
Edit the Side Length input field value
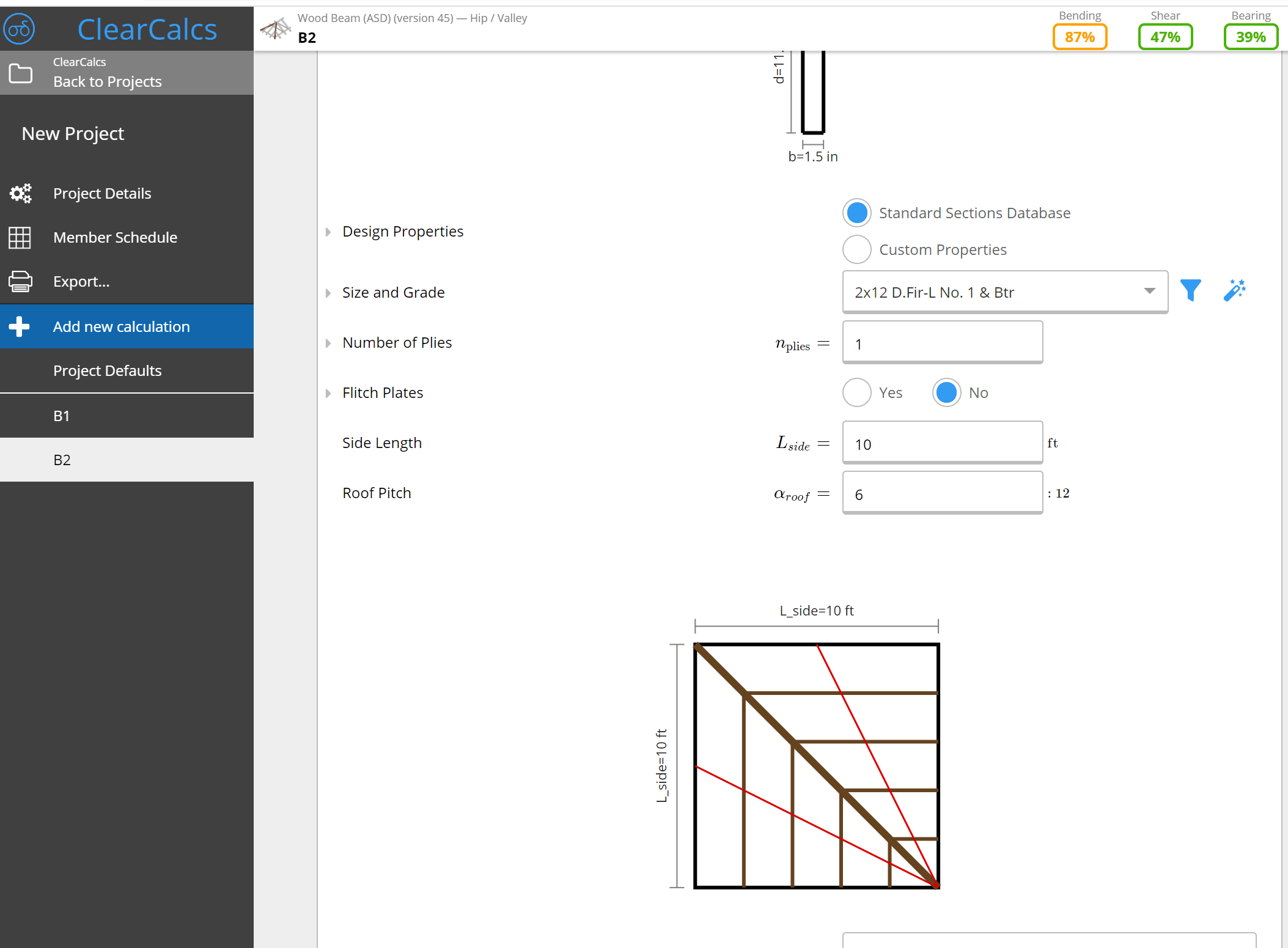coord(940,443)
